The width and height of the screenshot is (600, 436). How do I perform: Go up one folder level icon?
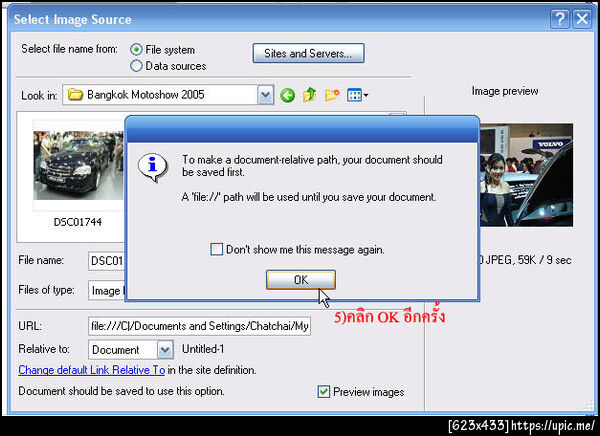click(309, 95)
